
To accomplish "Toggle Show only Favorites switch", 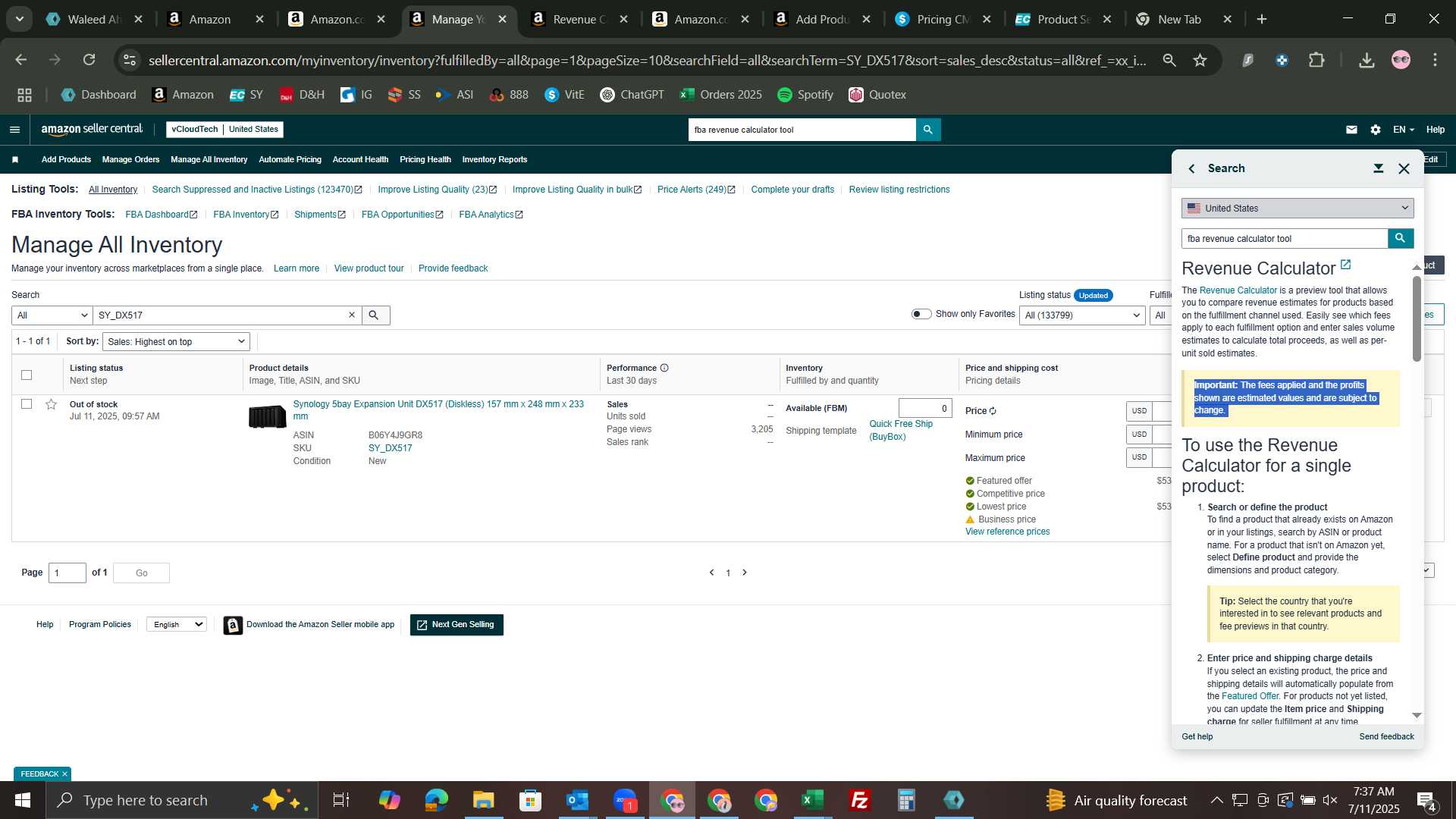I will (921, 314).
